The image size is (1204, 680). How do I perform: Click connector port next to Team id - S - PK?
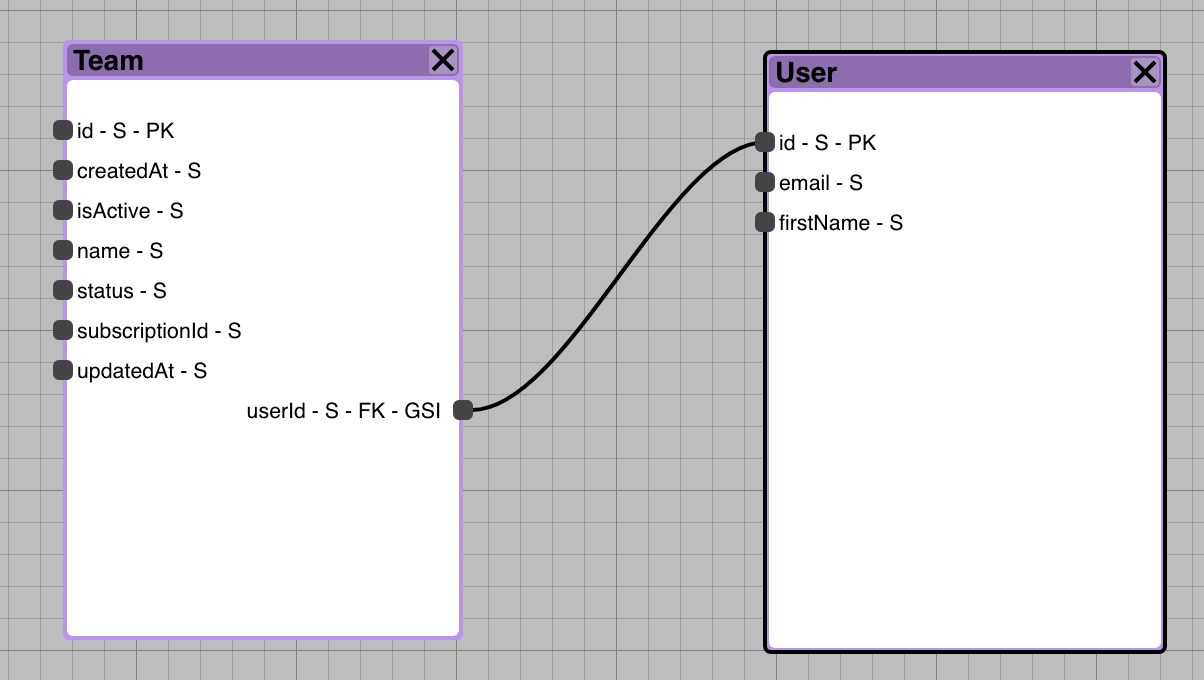[x=63, y=130]
